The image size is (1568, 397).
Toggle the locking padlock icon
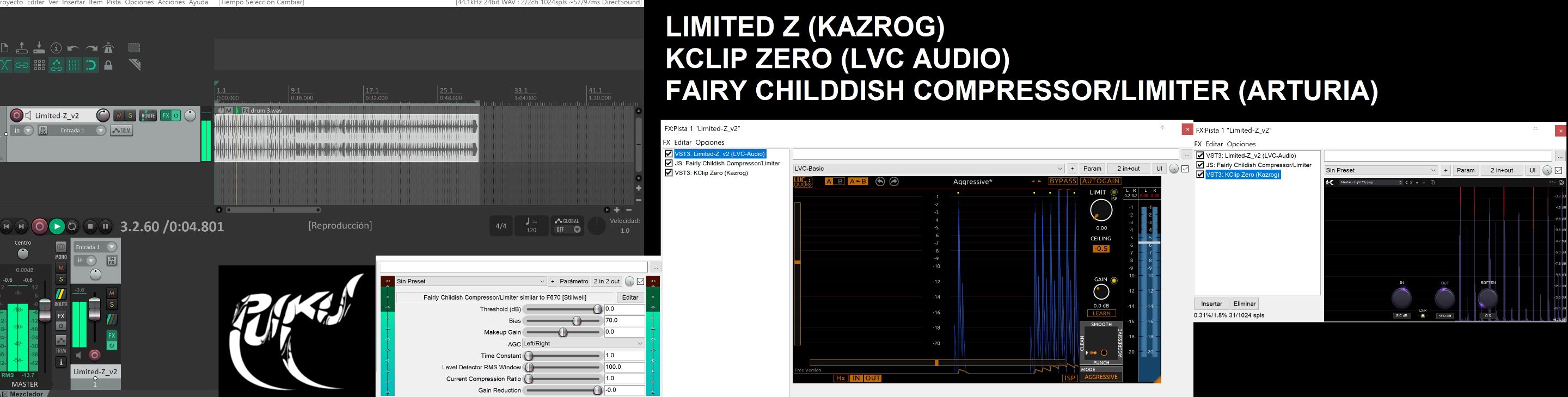(x=108, y=65)
